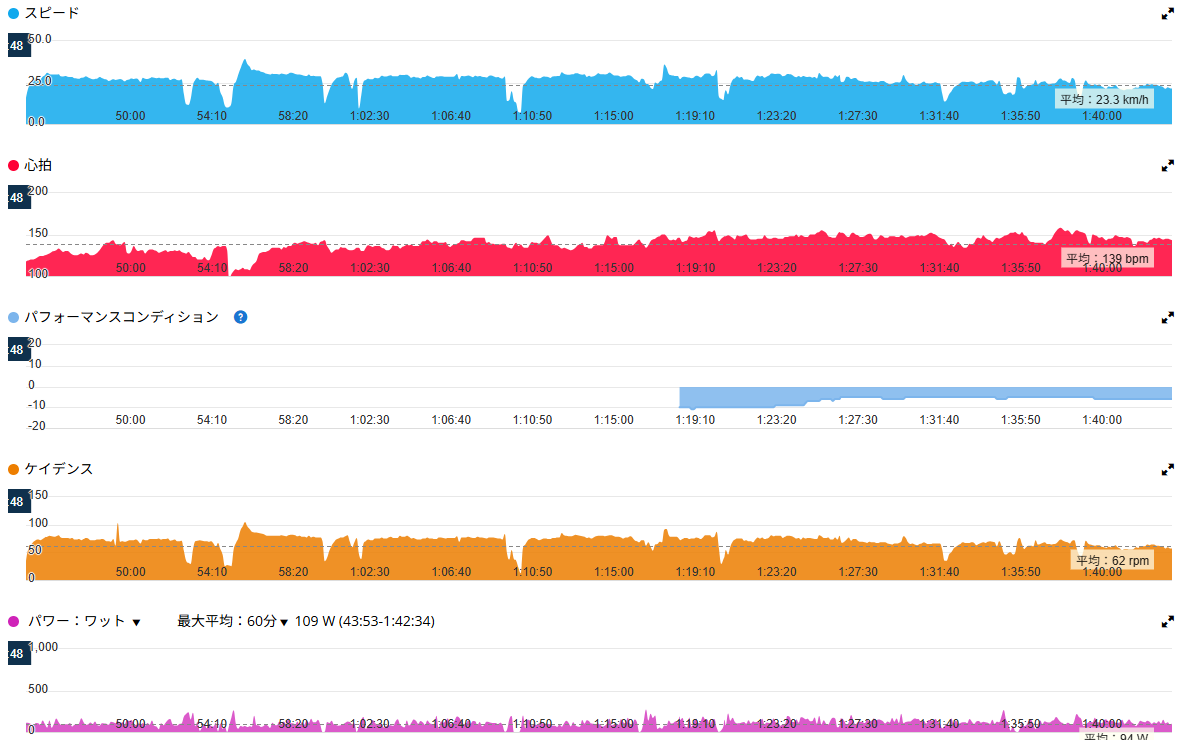
Task: Click the ケイデンス chart title
Action: [x=58, y=469]
